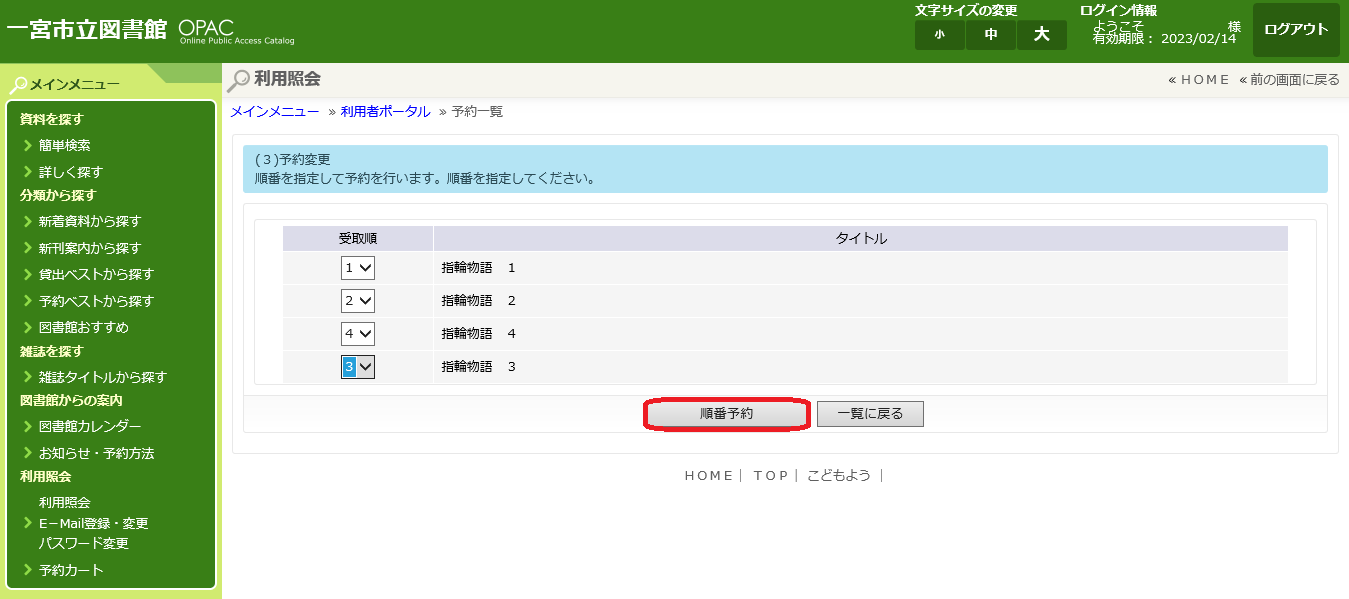Open order dropdown for 指輪物語 4
This screenshot has width=1349, height=599.
click(358, 334)
